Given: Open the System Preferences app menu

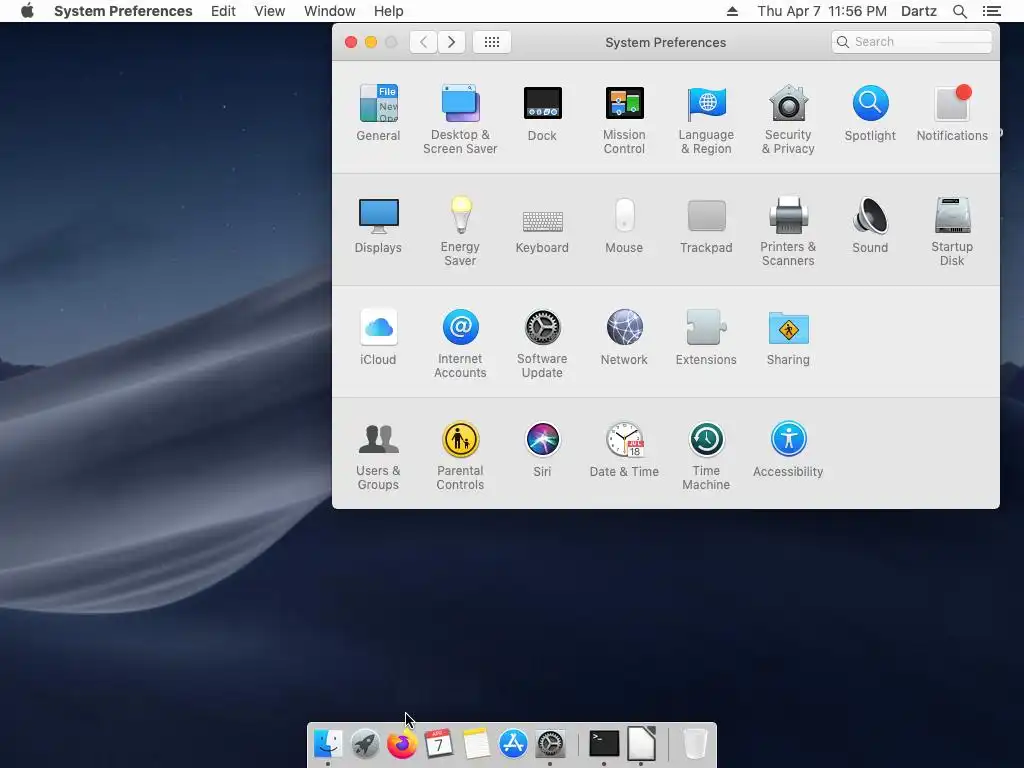Looking at the screenshot, I should pyautogui.click(x=123, y=11).
